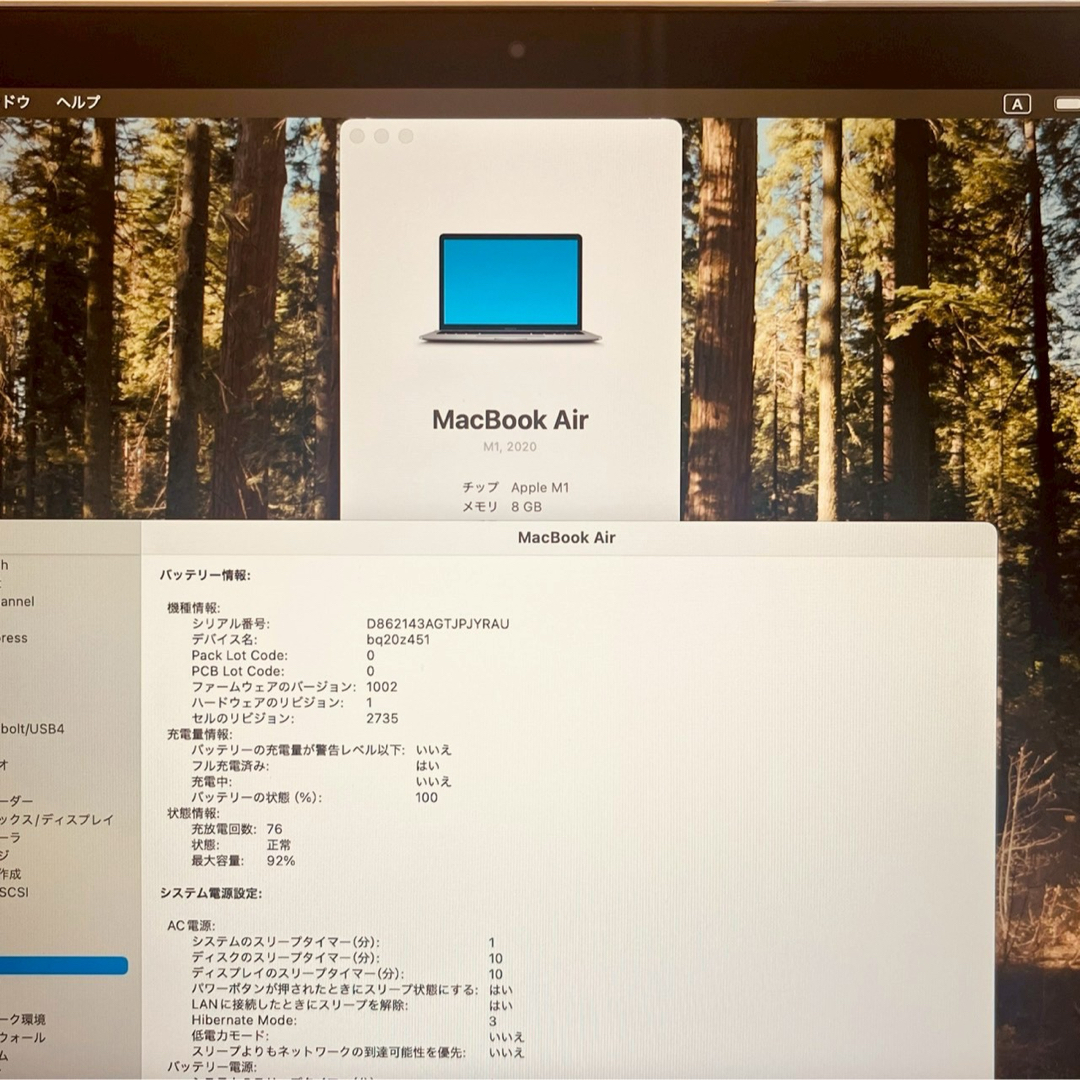Select the firmware version value "1002"

382,687
